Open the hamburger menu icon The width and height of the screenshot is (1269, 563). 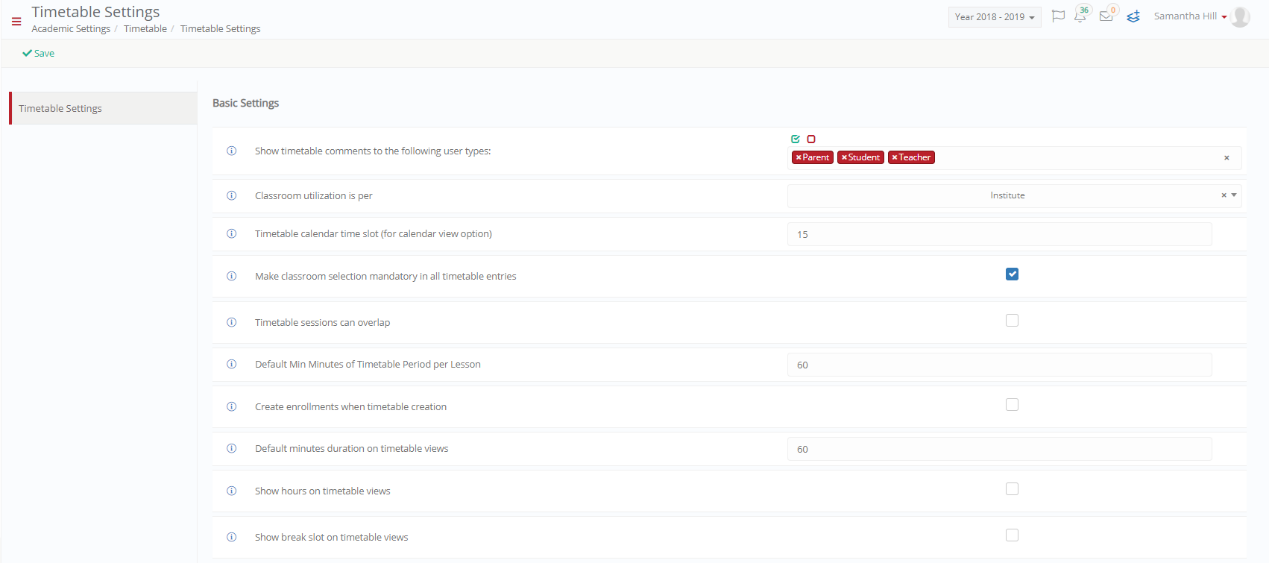[16, 20]
